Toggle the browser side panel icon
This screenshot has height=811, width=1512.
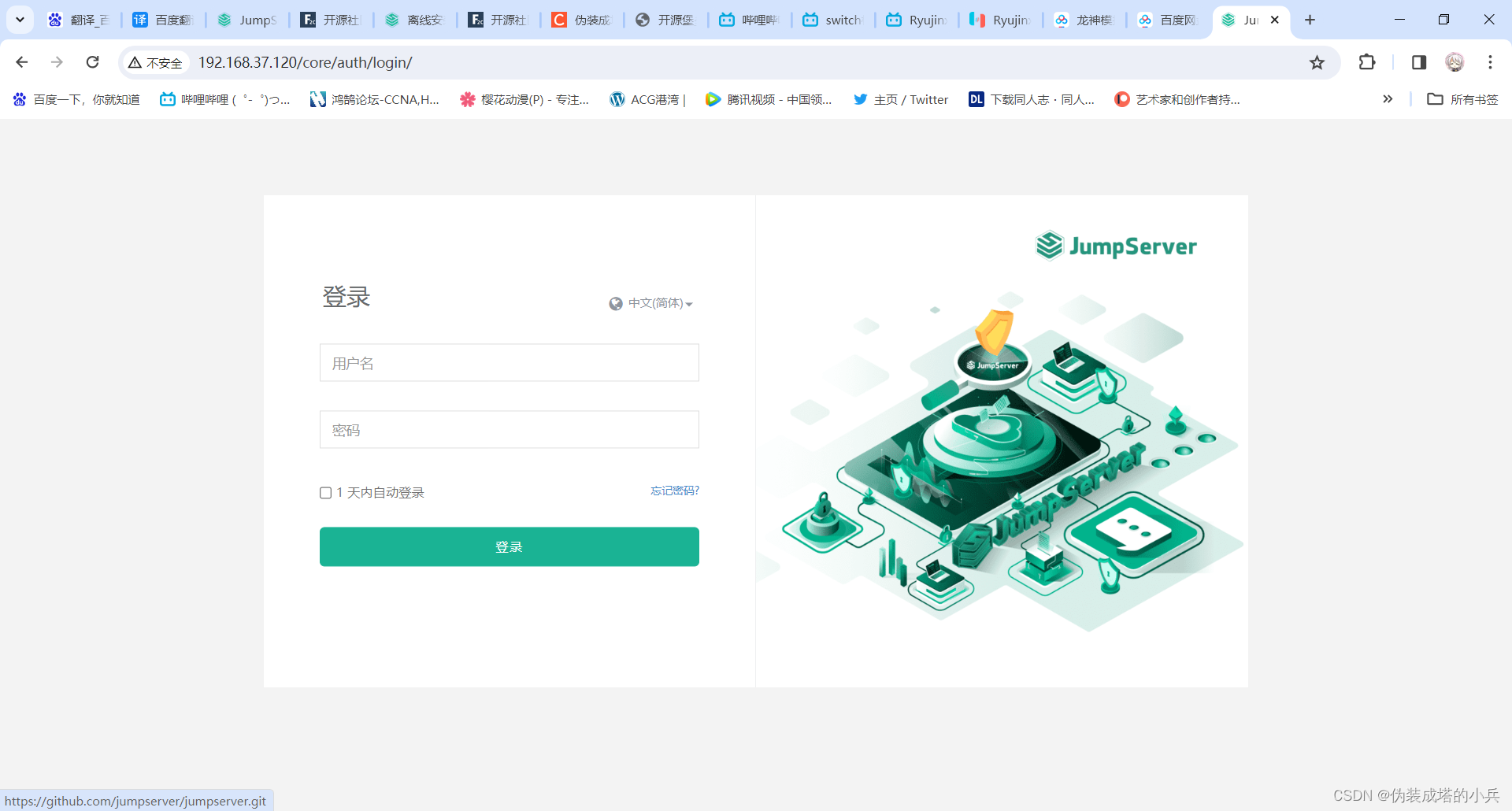(x=1419, y=62)
